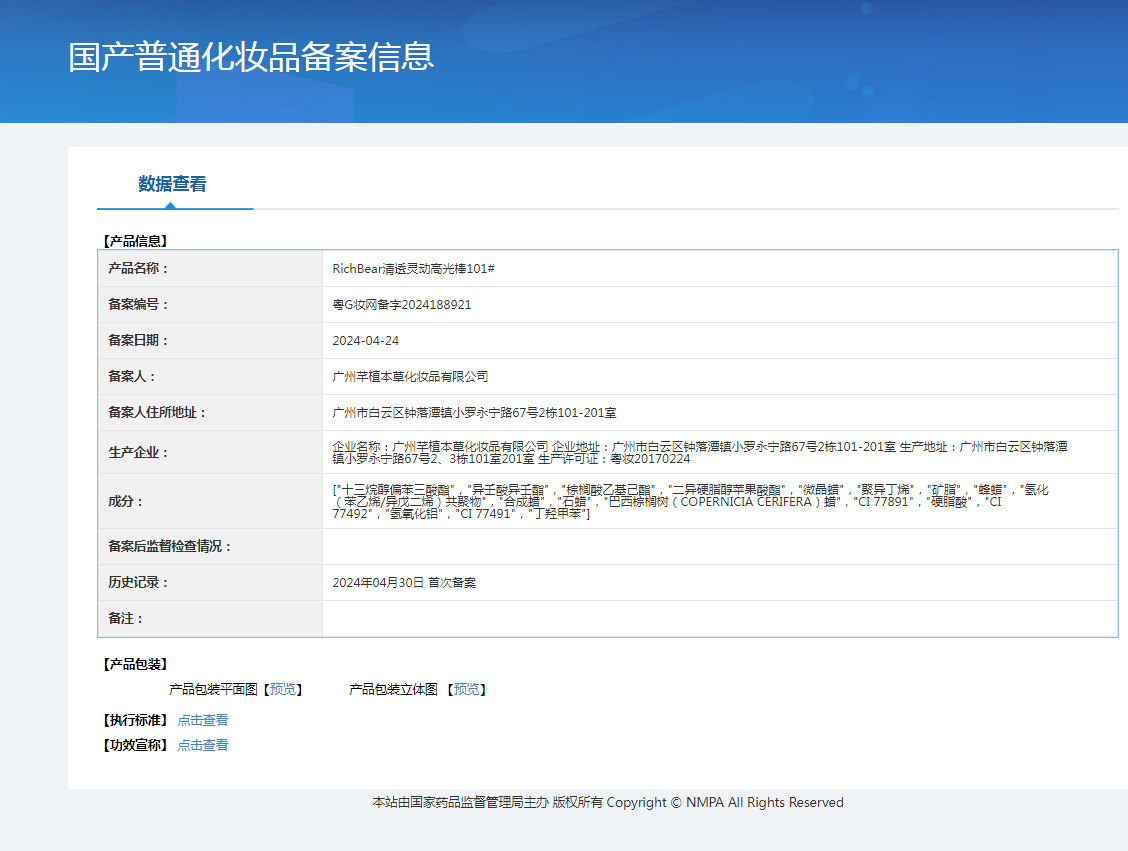
Task: Click the 备案编号 value 粤G妆网备字2024188921
Action: tap(401, 305)
